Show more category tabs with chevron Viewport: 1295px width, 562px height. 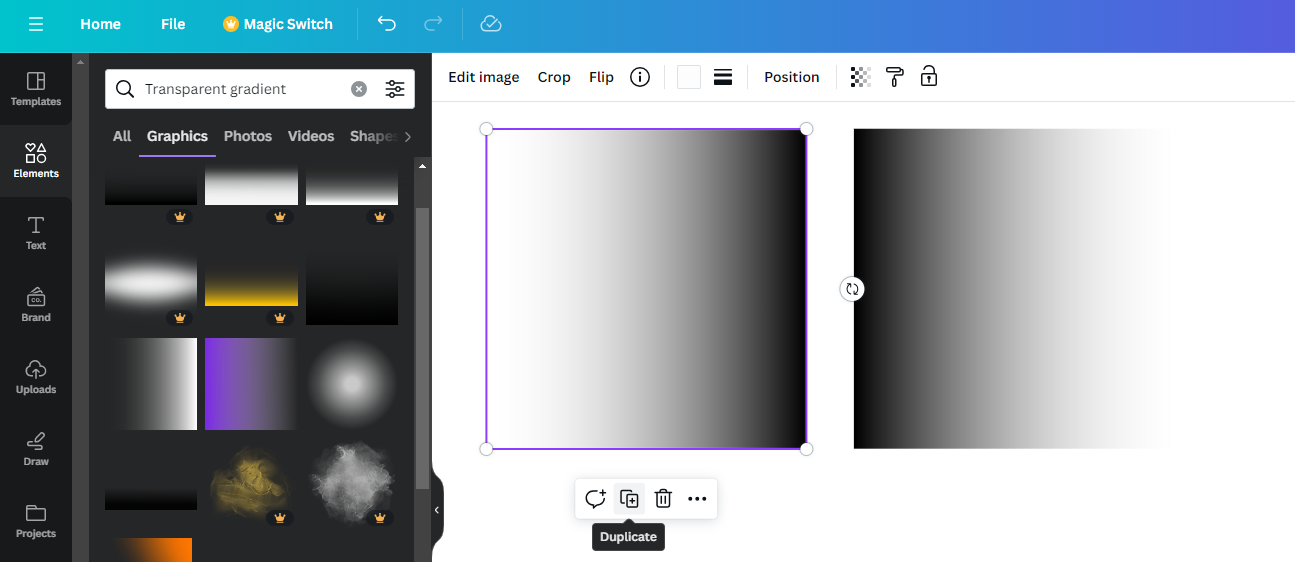point(407,136)
